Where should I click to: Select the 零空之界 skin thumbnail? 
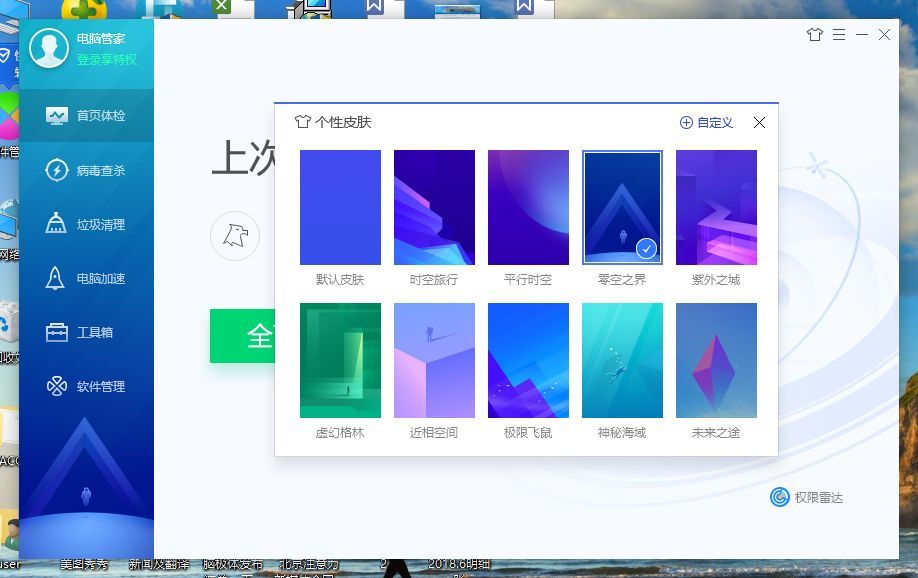622,207
